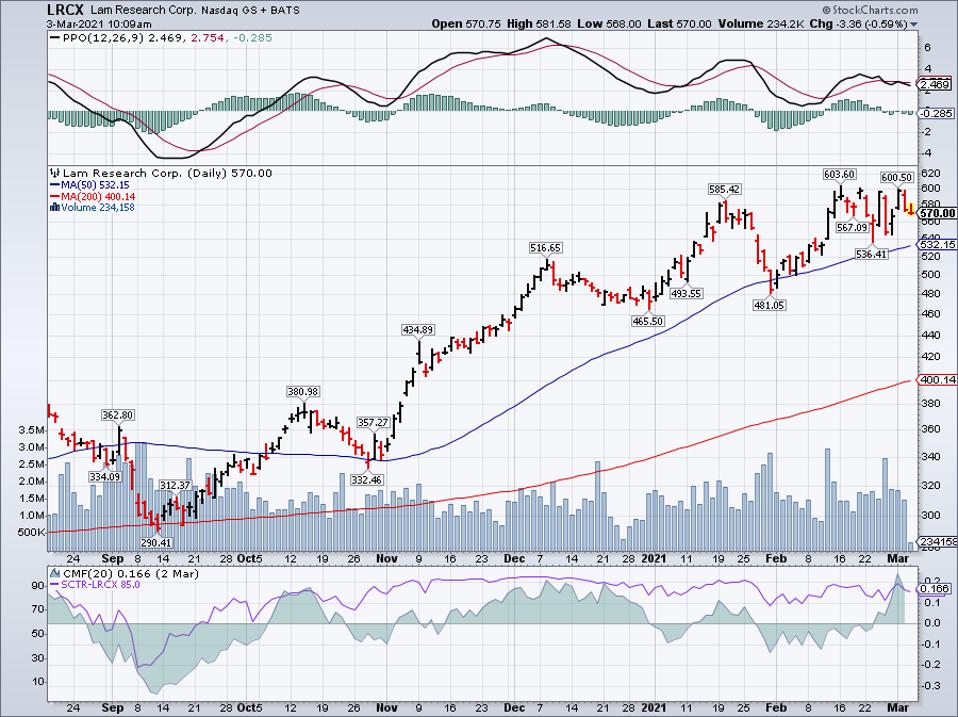
Task: Click the Lam Research Corp. company name header
Action: [142, 10]
